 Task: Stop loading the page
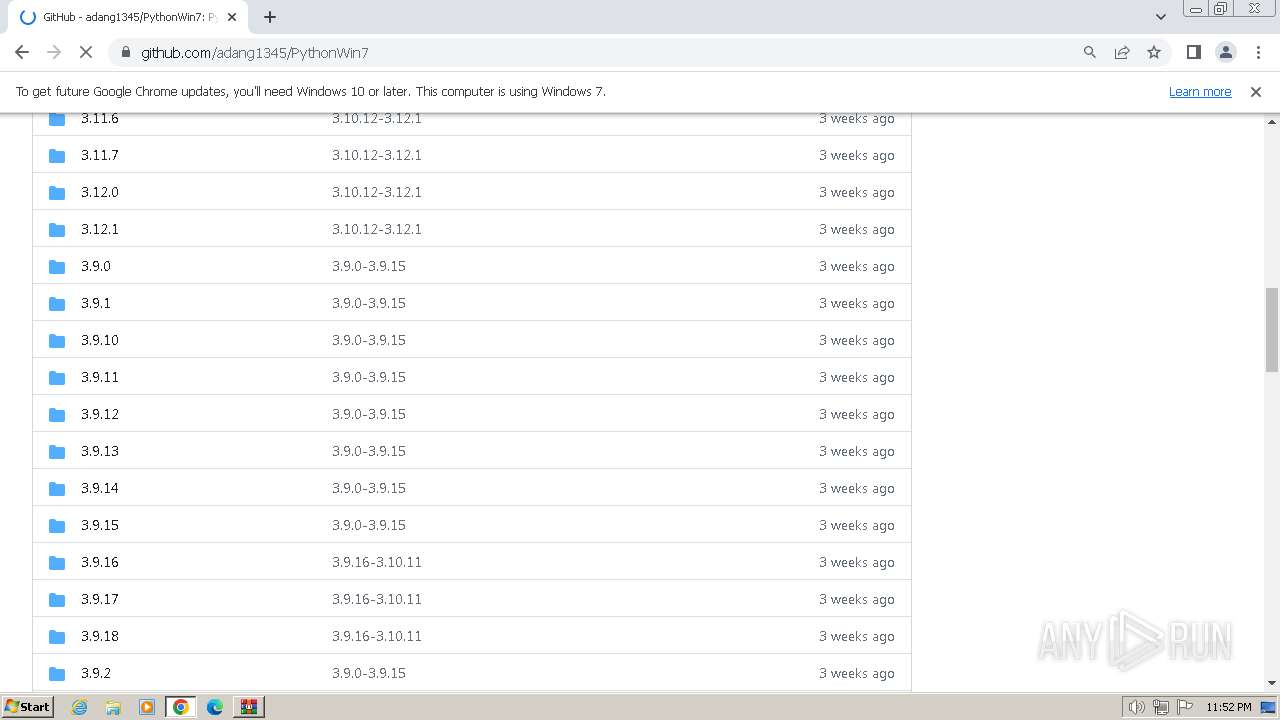coord(86,52)
